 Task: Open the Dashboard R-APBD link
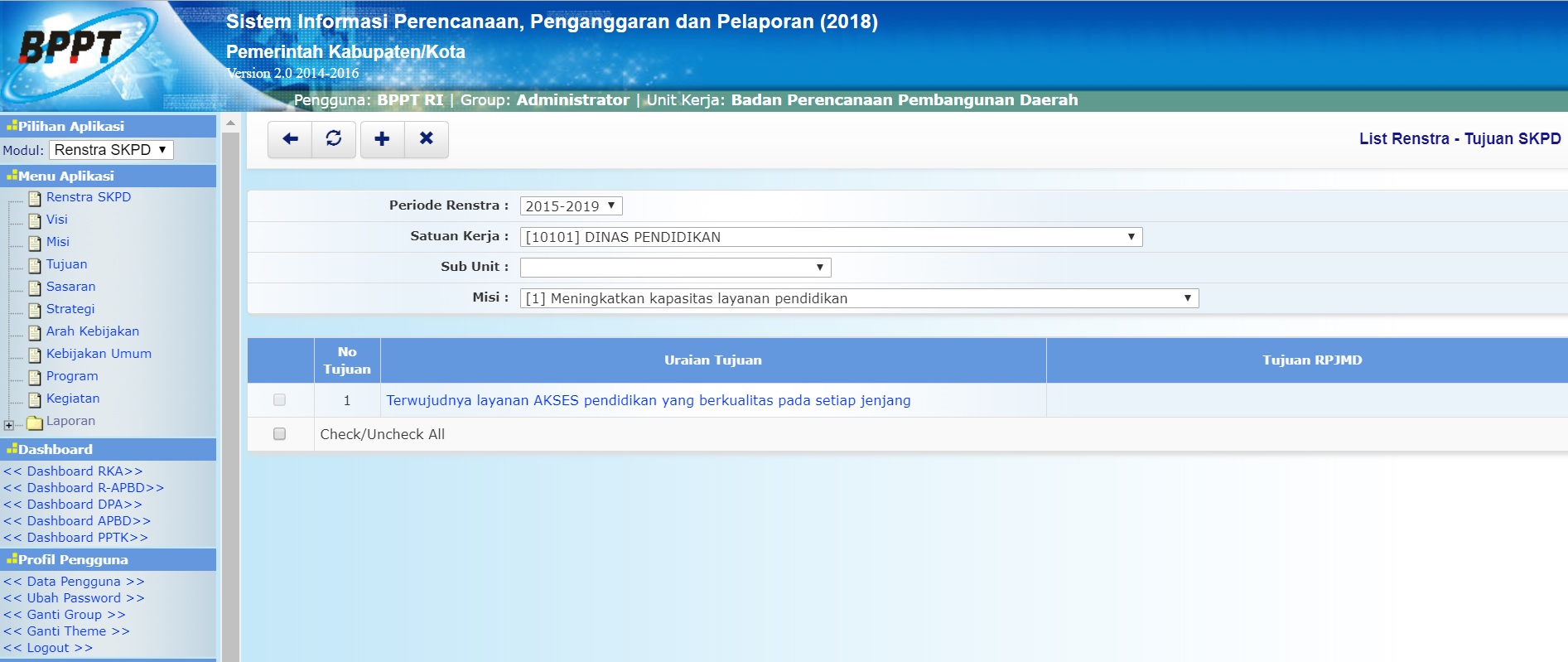tap(84, 488)
